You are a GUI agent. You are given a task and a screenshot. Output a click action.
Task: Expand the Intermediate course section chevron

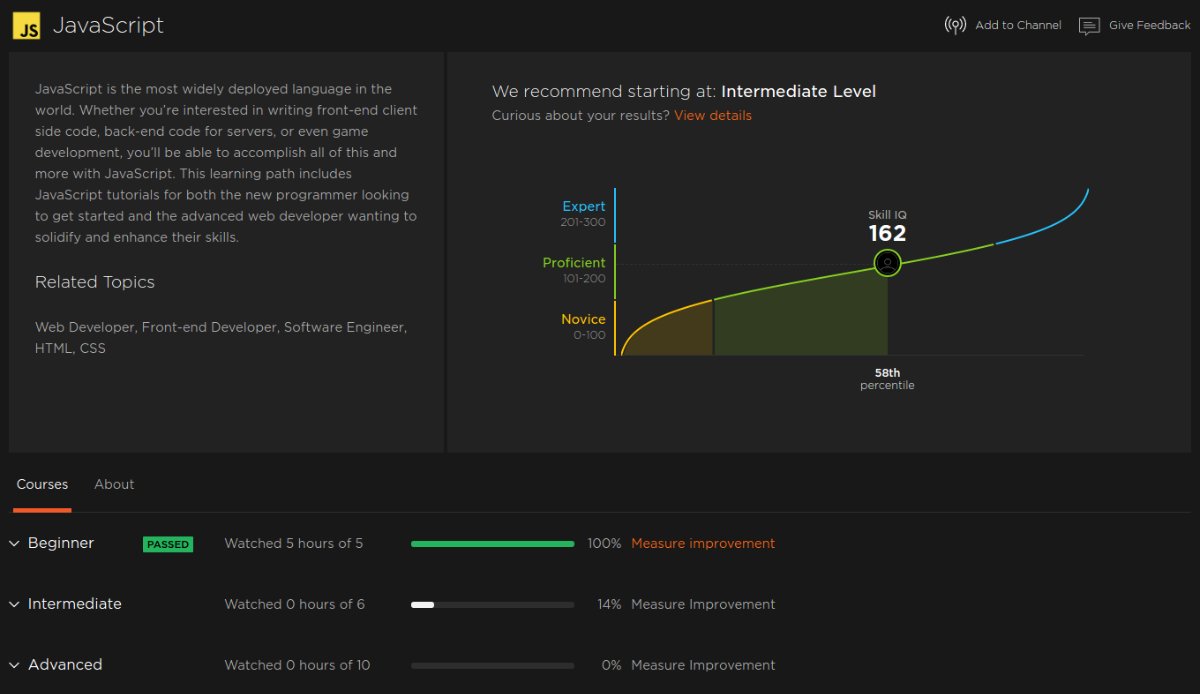[14, 605]
